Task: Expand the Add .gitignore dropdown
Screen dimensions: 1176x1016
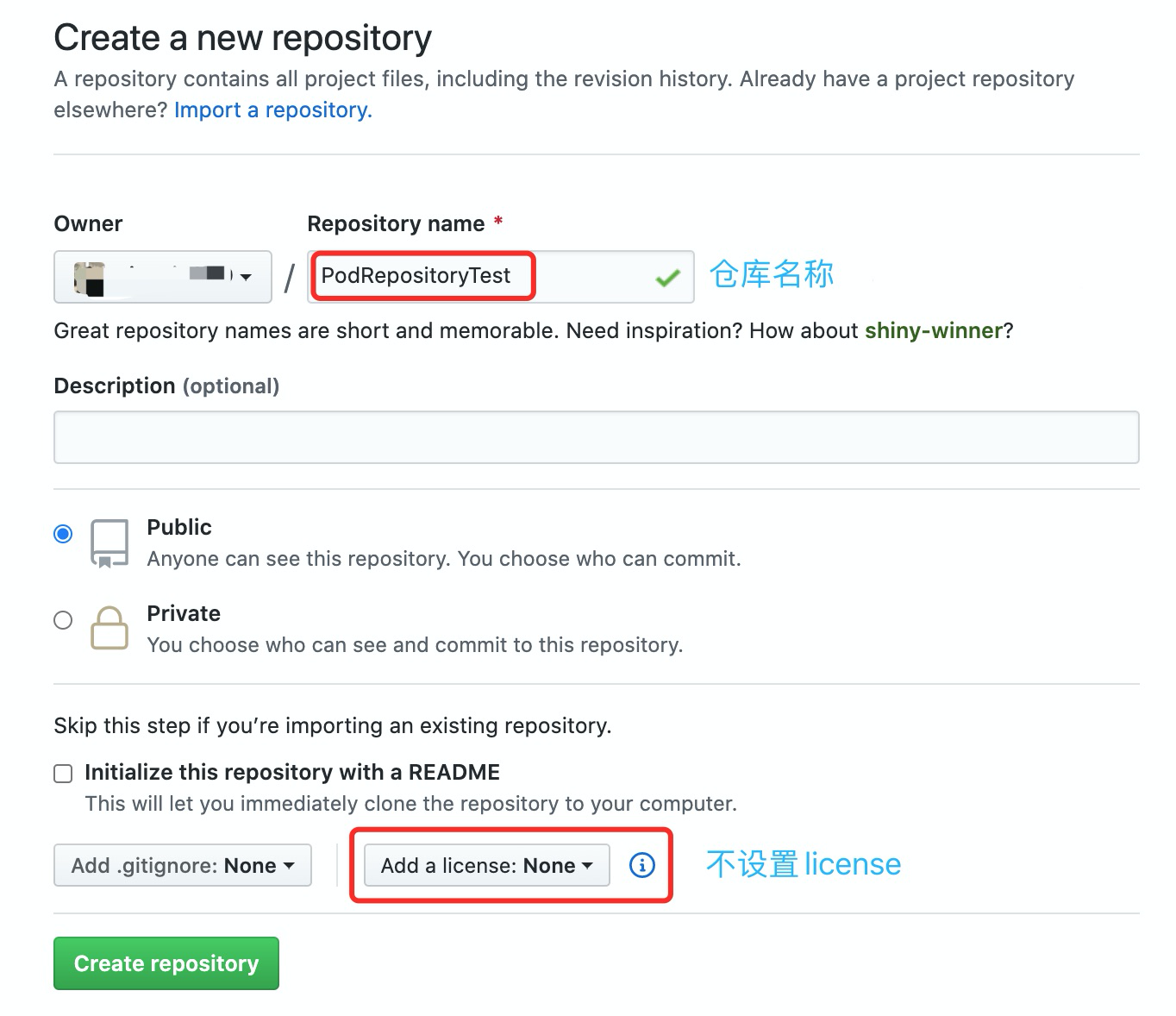Action: (x=182, y=865)
